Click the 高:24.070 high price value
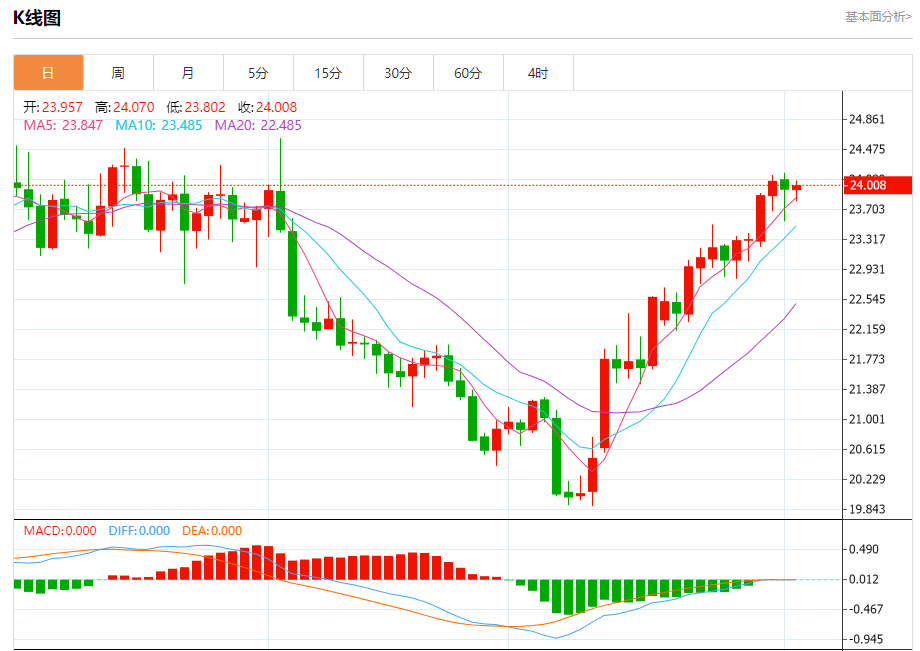The image size is (920, 651). click(124, 107)
